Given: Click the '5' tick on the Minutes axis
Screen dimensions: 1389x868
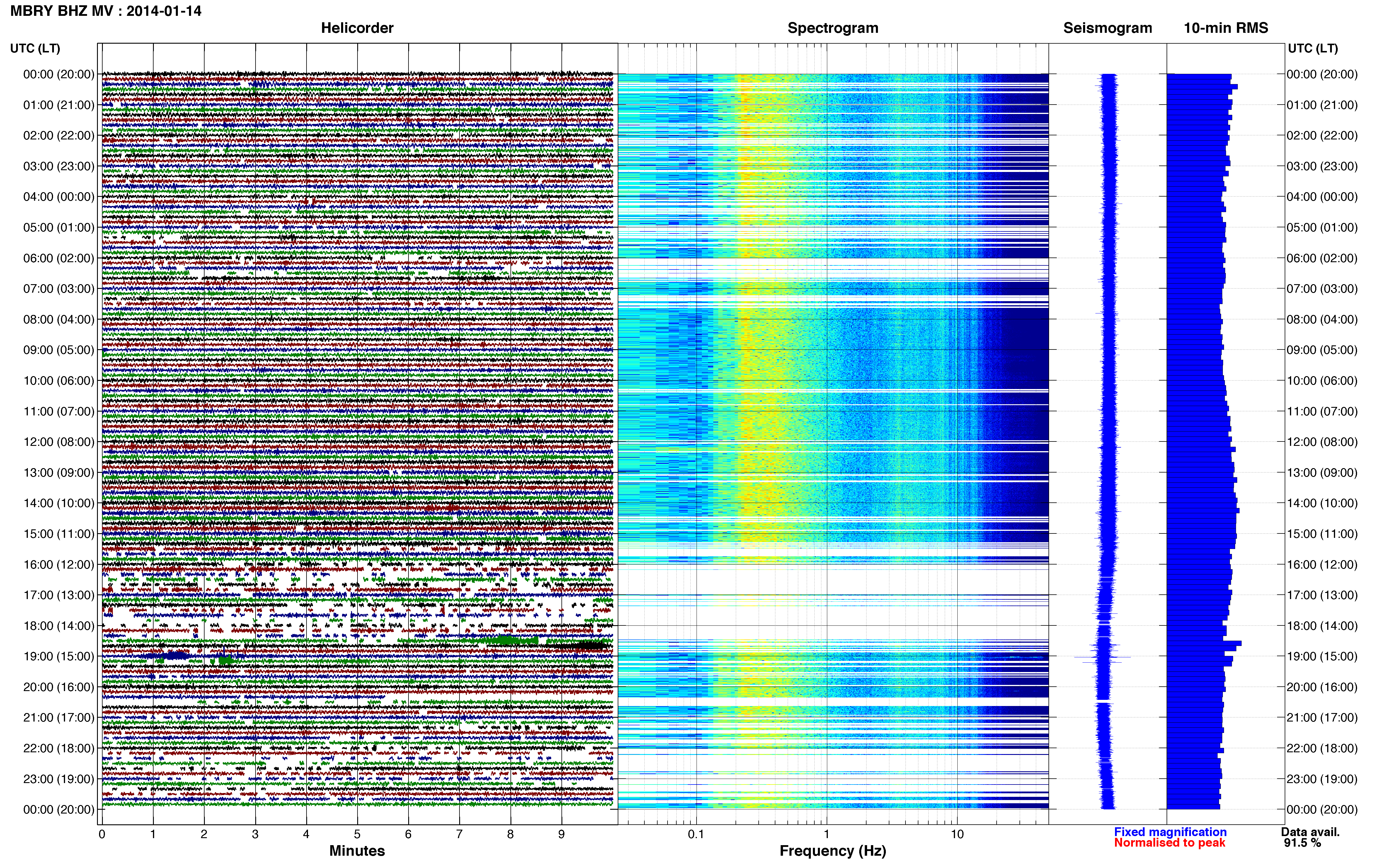Looking at the screenshot, I should pyautogui.click(x=357, y=835).
